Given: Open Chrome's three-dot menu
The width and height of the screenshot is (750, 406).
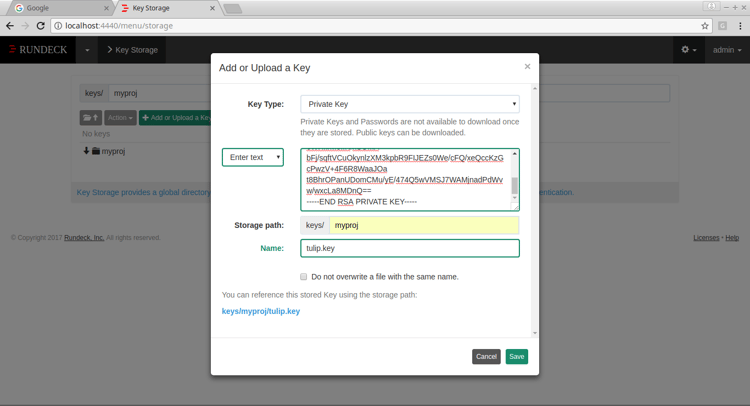Looking at the screenshot, I should coord(740,26).
